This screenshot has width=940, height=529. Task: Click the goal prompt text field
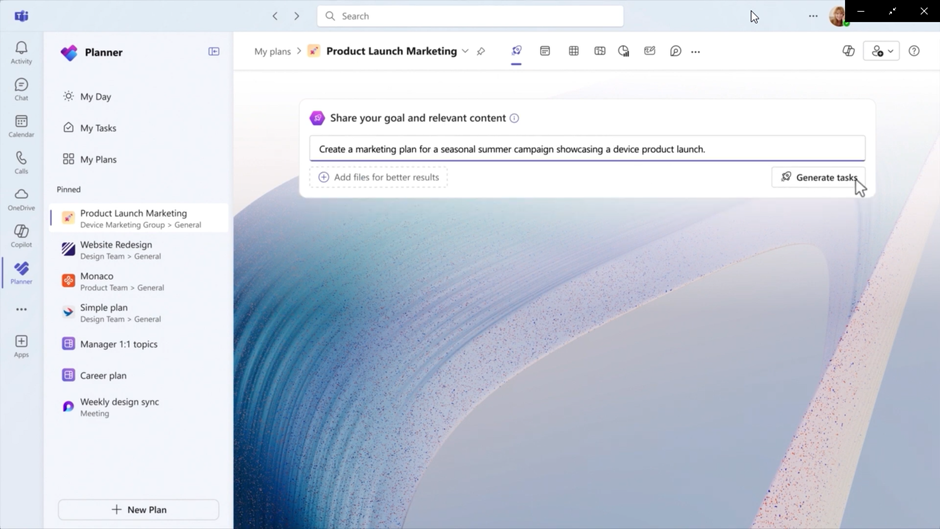click(588, 149)
